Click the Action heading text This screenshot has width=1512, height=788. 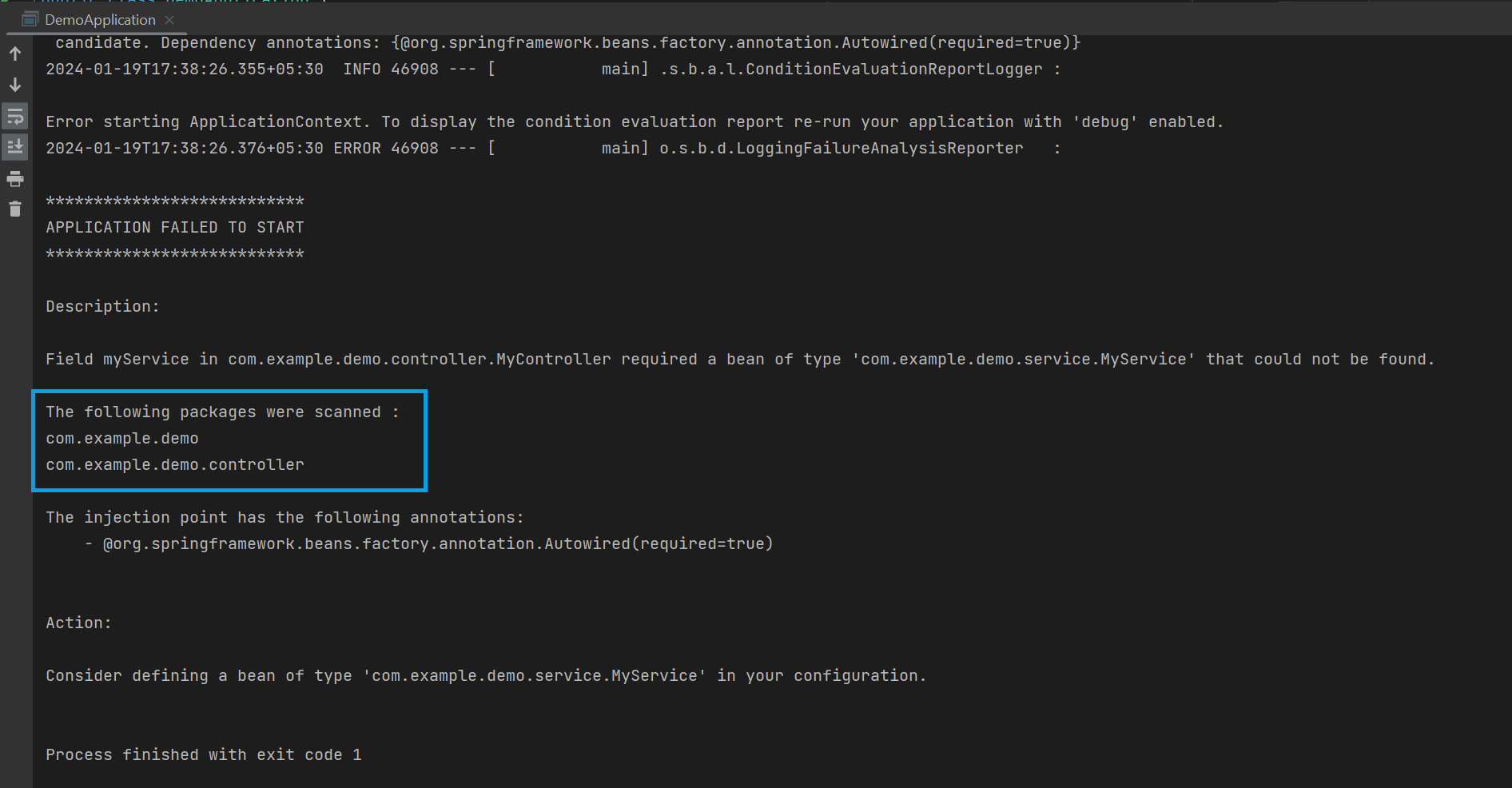(78, 622)
